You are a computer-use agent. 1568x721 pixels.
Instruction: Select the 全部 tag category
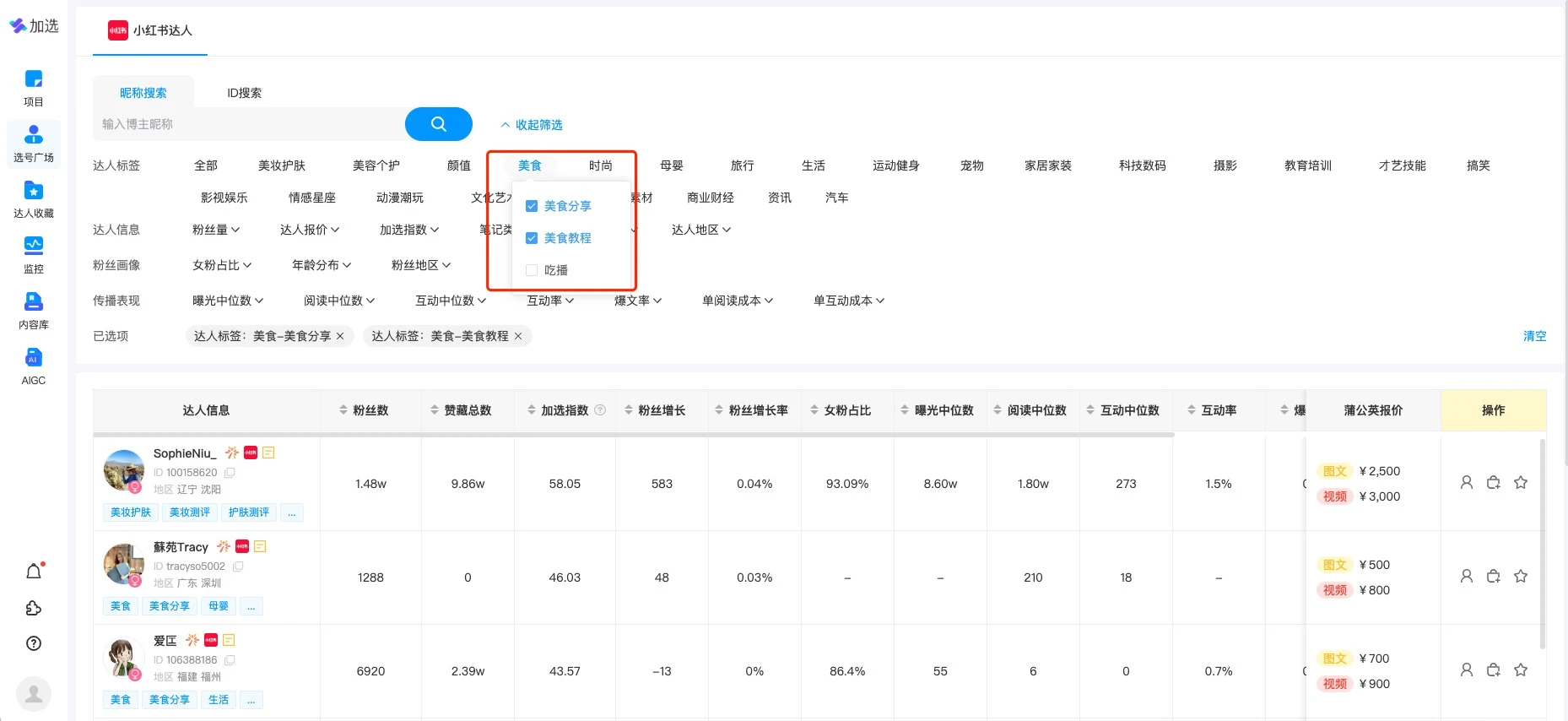(x=206, y=165)
